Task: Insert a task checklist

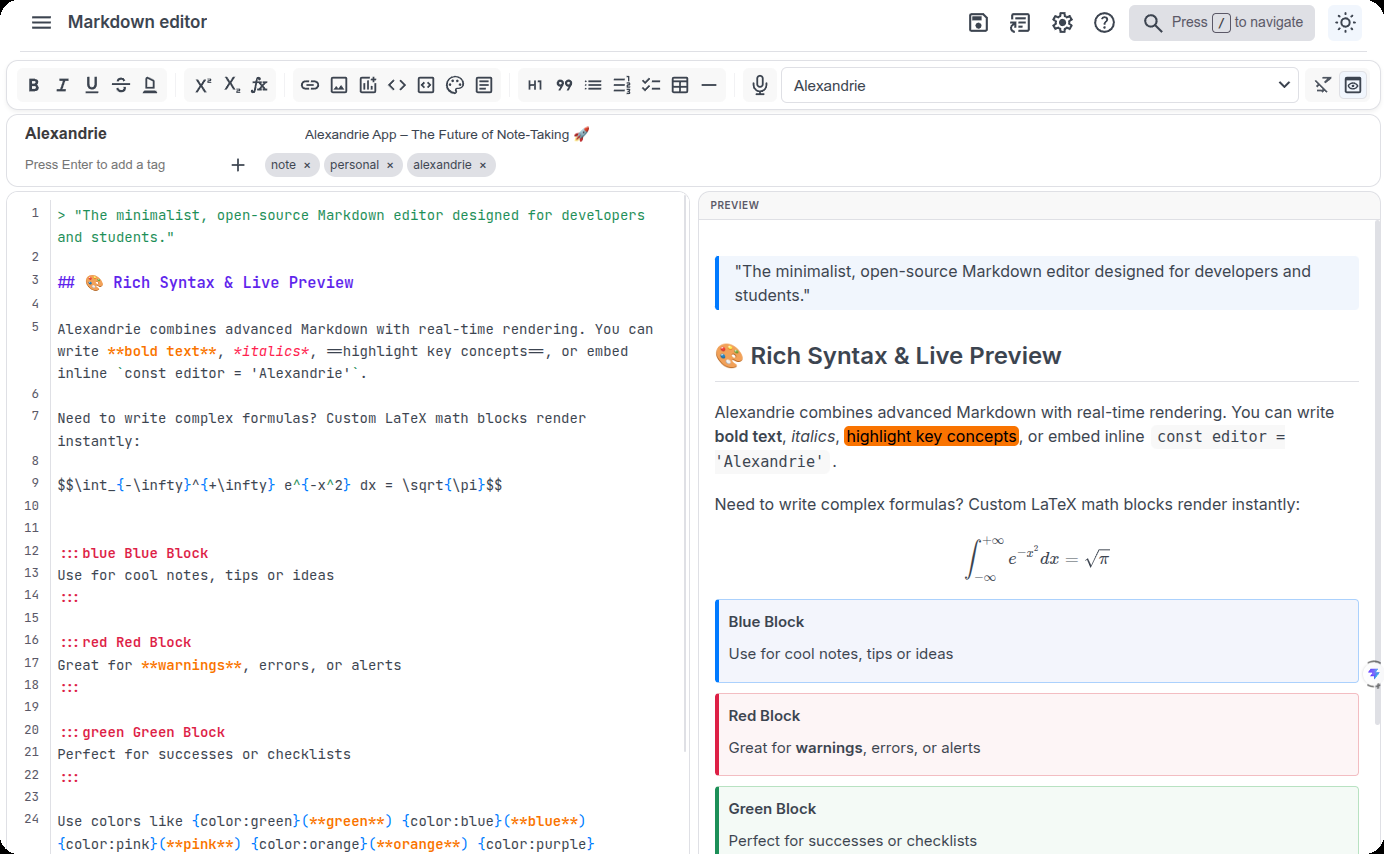Action: click(651, 85)
